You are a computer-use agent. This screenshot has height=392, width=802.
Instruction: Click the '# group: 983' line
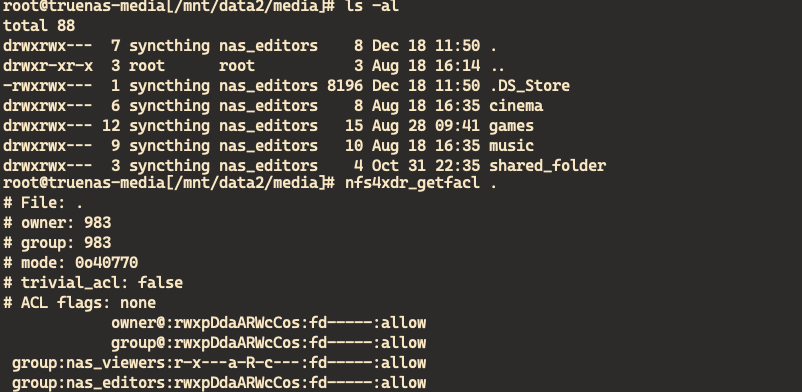click(57, 243)
